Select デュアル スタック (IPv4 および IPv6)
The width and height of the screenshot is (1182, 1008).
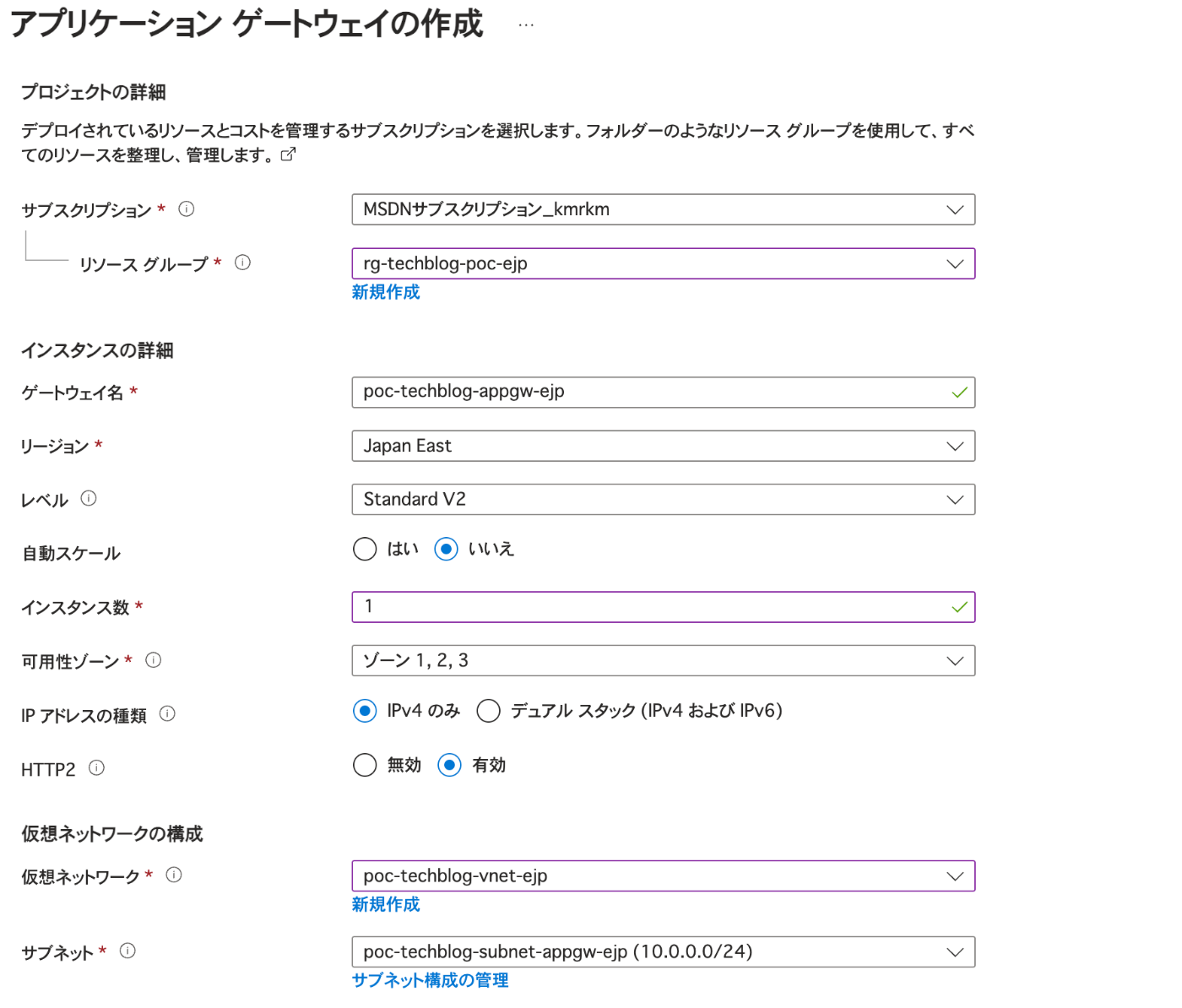(489, 711)
